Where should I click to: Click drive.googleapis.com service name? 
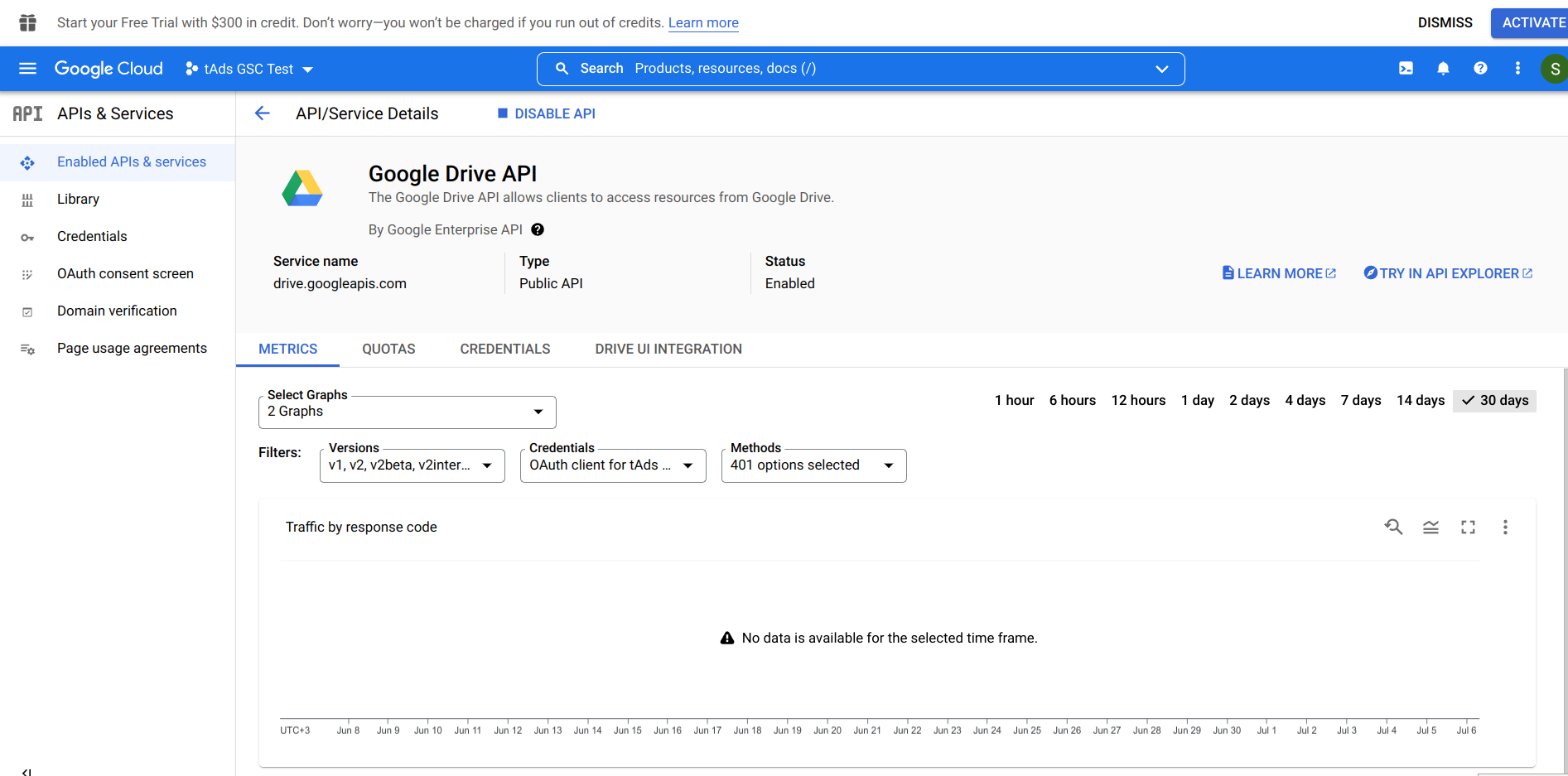(340, 284)
